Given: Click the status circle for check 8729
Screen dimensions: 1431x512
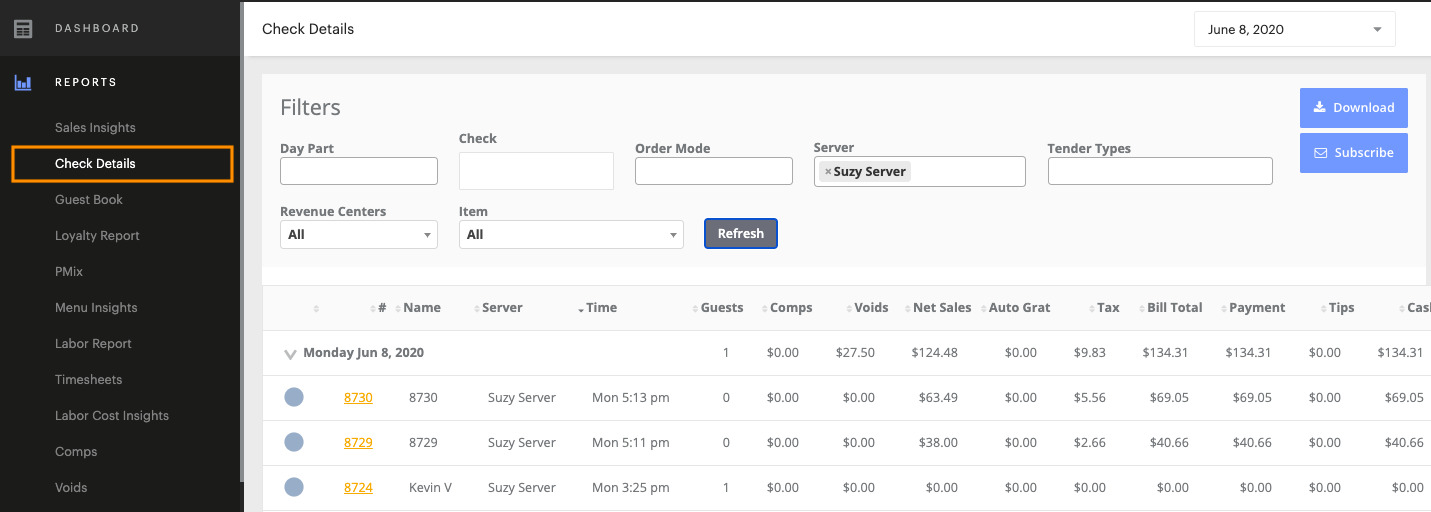Looking at the screenshot, I should pyautogui.click(x=294, y=442).
